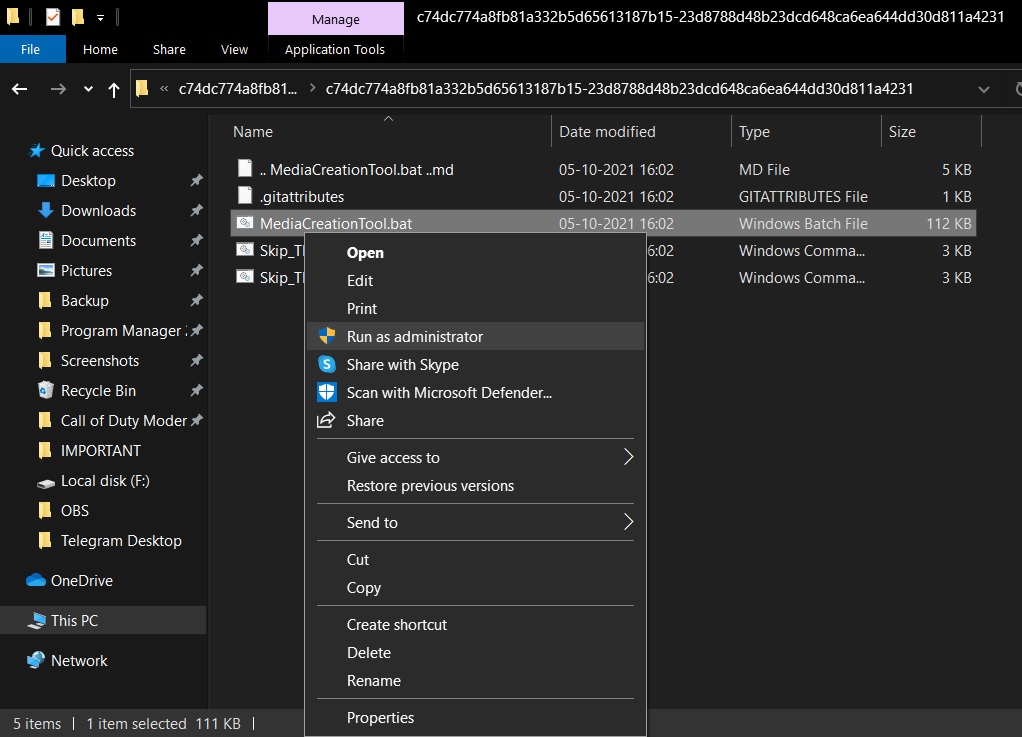Click the address bar folder icon

(x=142, y=88)
